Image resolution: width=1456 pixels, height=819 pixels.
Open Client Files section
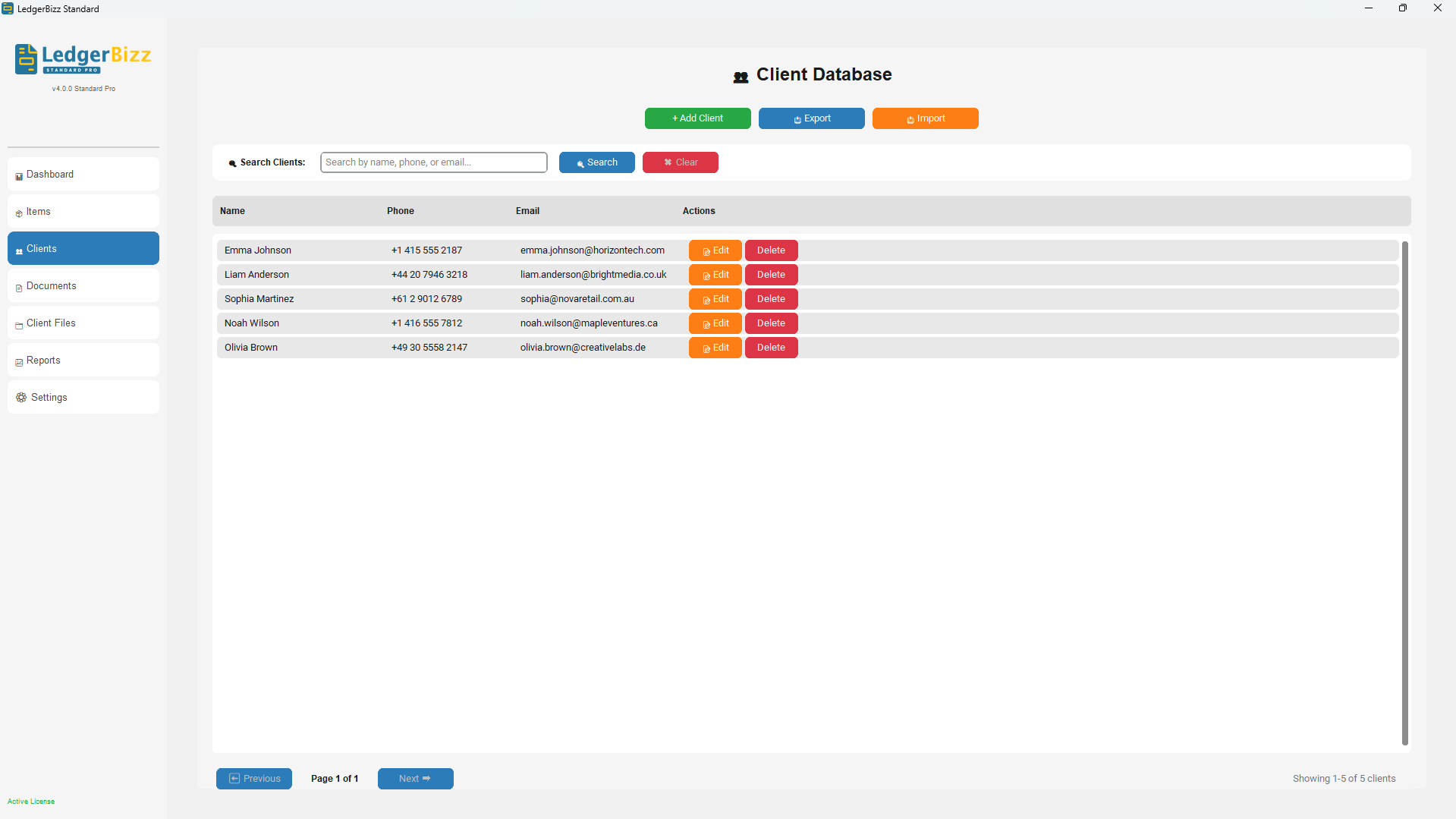click(x=83, y=323)
